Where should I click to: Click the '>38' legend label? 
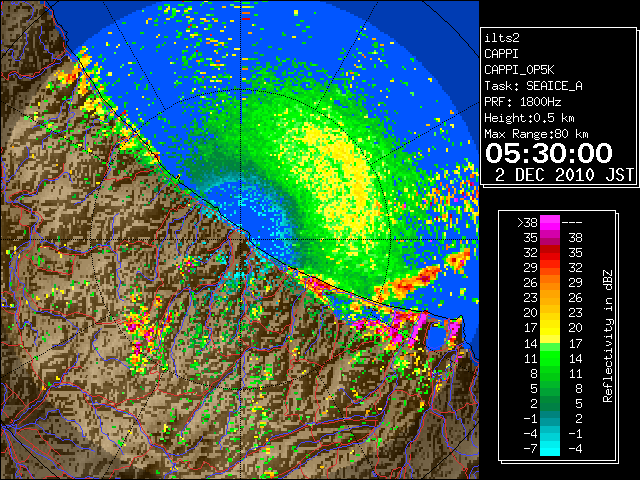528,222
